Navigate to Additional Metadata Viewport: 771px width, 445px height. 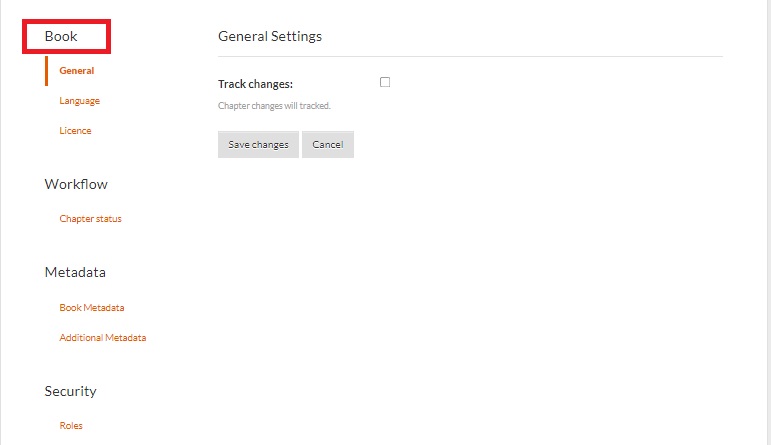pos(102,338)
